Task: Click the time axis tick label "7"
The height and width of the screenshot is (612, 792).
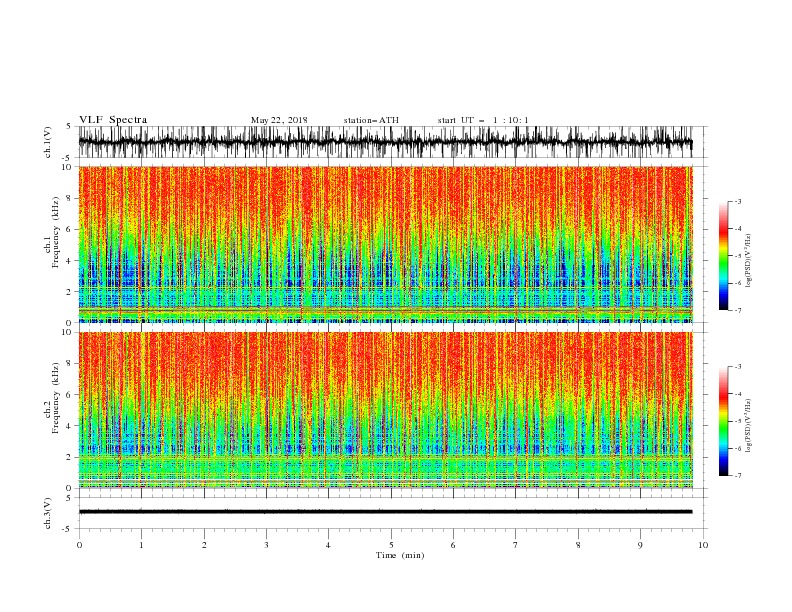Action: pyautogui.click(x=516, y=545)
